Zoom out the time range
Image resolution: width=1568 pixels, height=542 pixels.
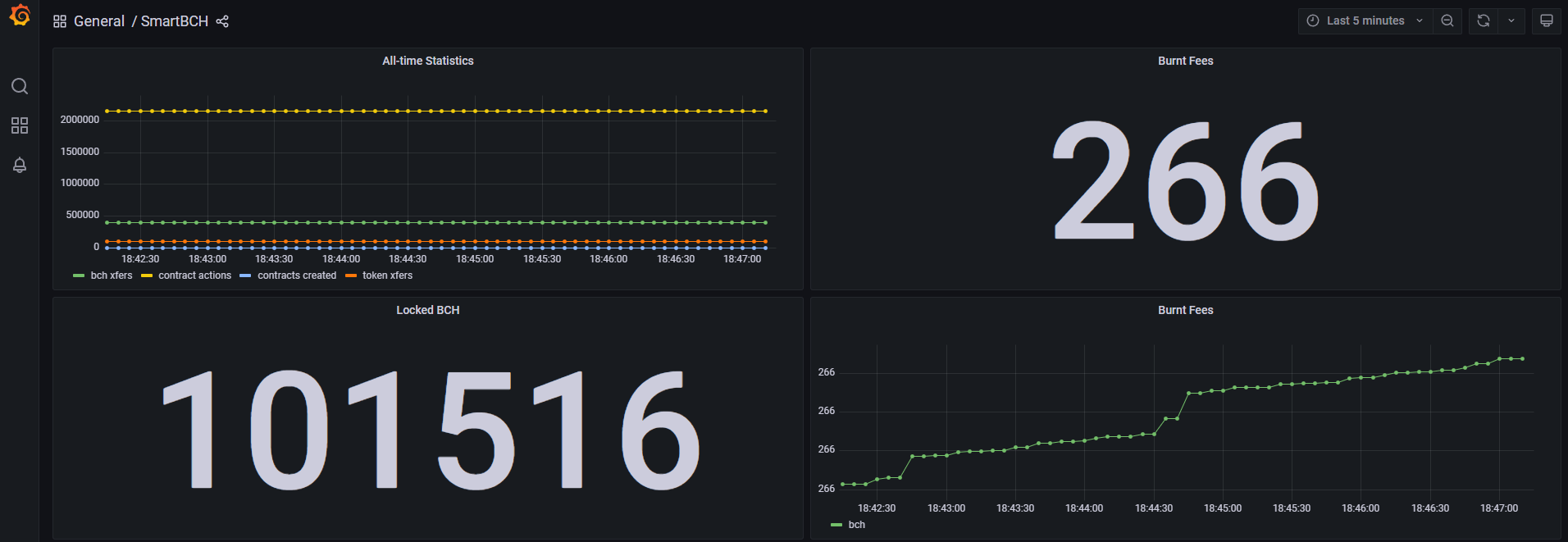point(1447,20)
